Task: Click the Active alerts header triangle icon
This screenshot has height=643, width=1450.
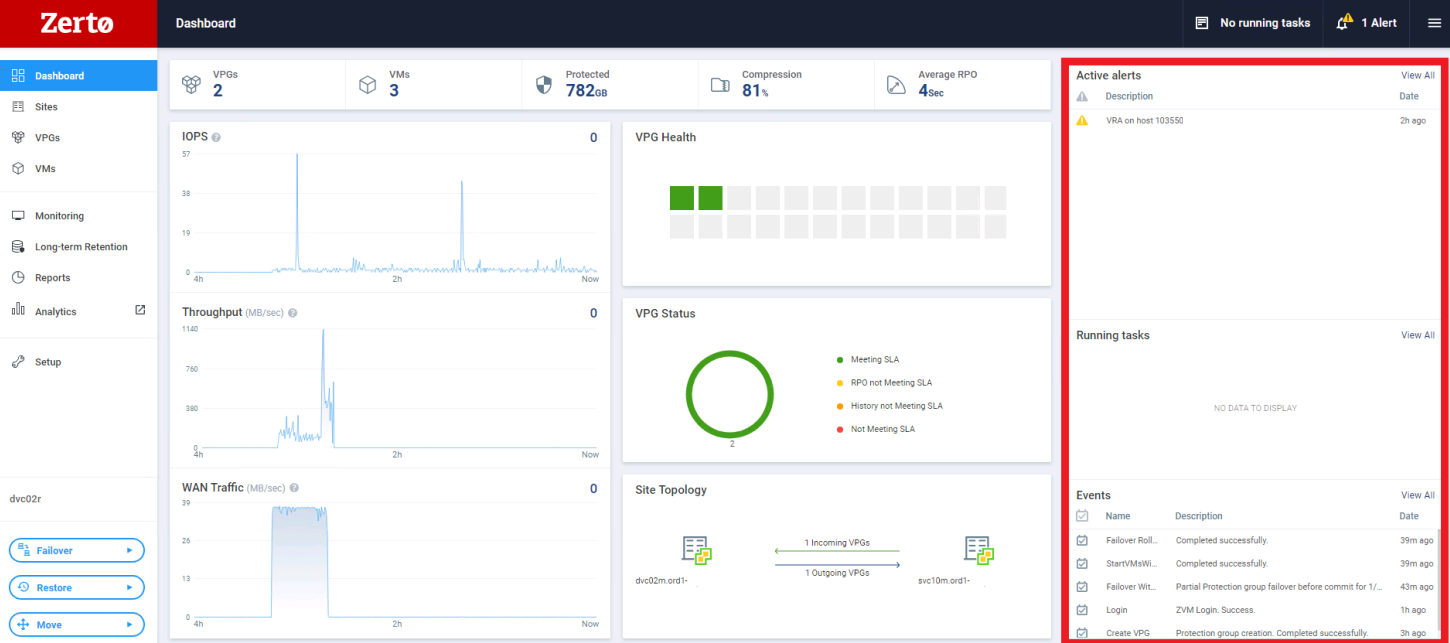Action: tap(1082, 96)
